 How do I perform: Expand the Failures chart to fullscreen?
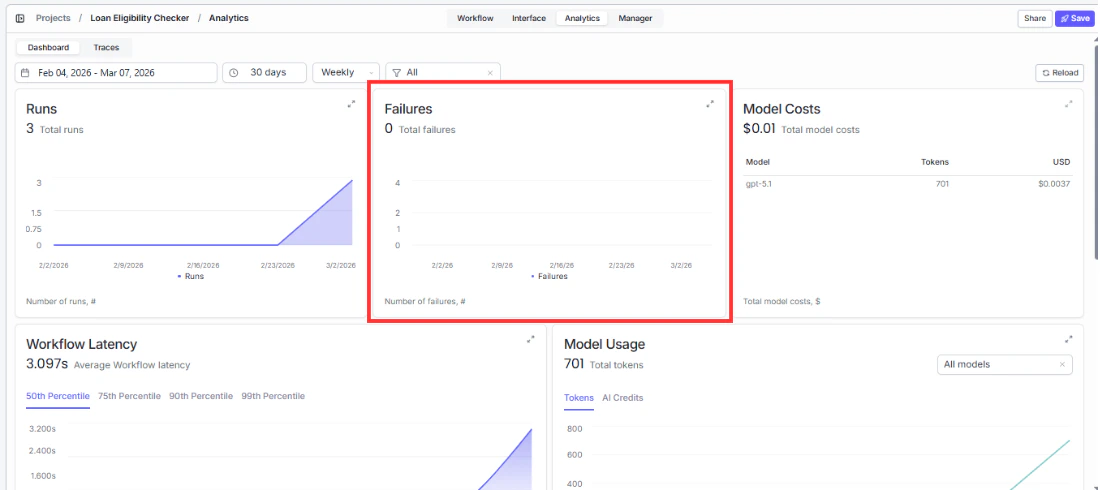tap(710, 104)
